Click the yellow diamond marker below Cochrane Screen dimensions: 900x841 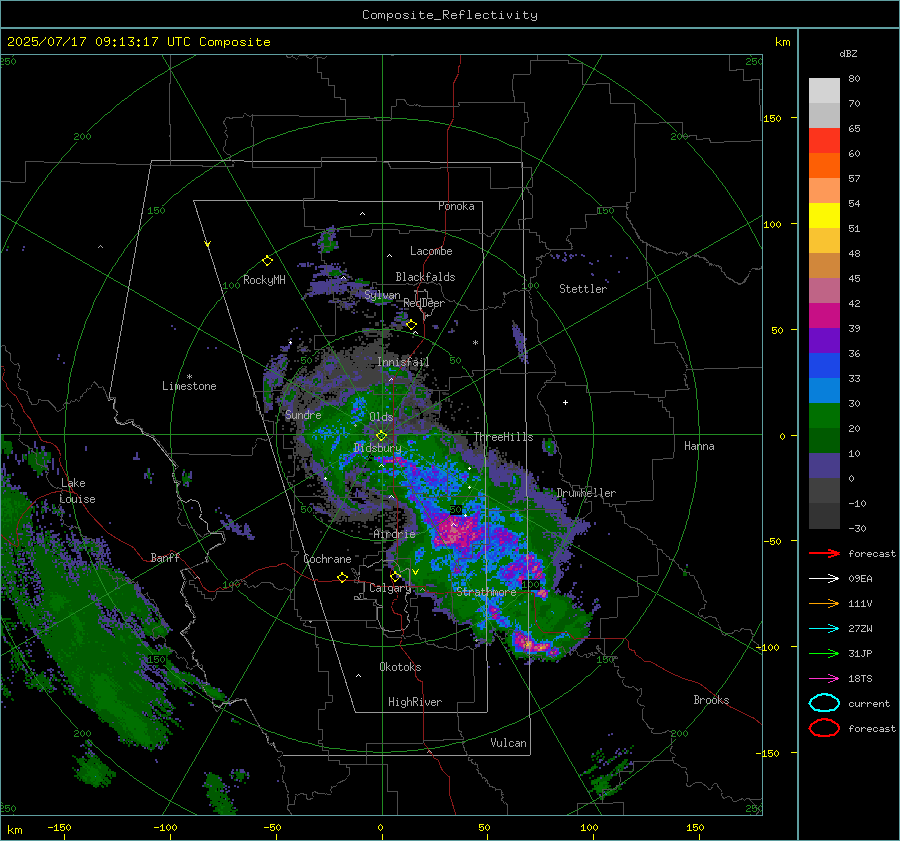pos(343,577)
